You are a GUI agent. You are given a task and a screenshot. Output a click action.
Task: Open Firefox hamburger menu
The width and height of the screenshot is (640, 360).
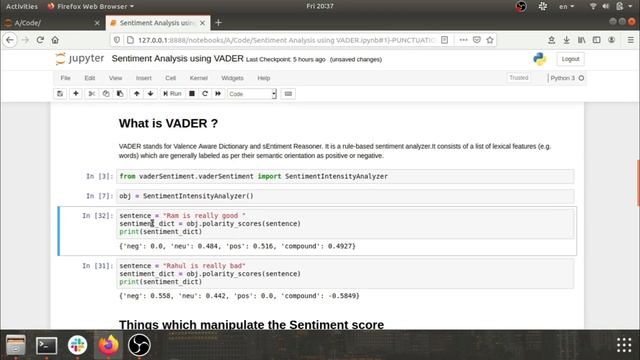click(x=631, y=40)
